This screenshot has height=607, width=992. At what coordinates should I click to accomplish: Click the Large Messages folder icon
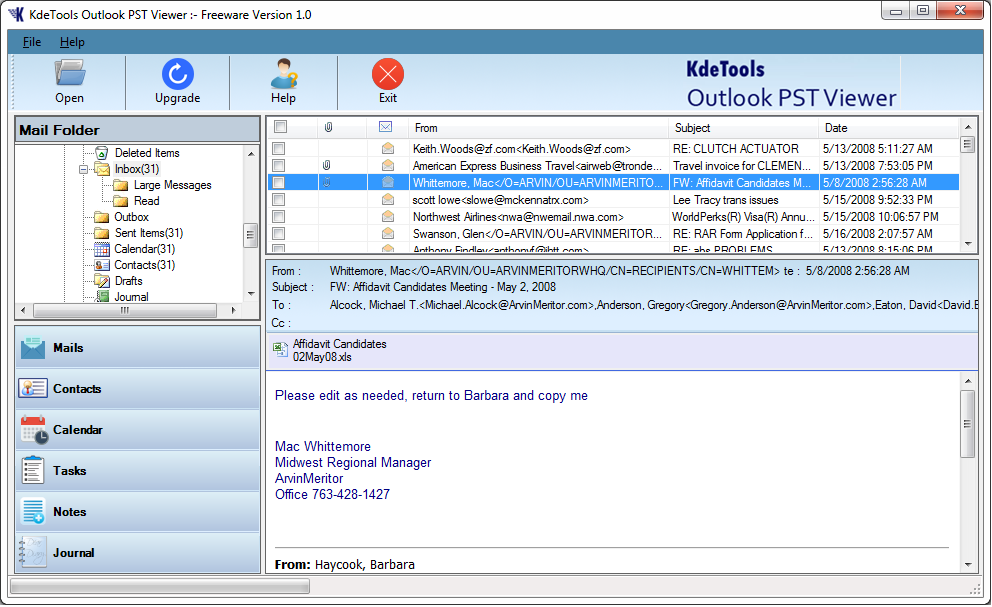click(120, 185)
